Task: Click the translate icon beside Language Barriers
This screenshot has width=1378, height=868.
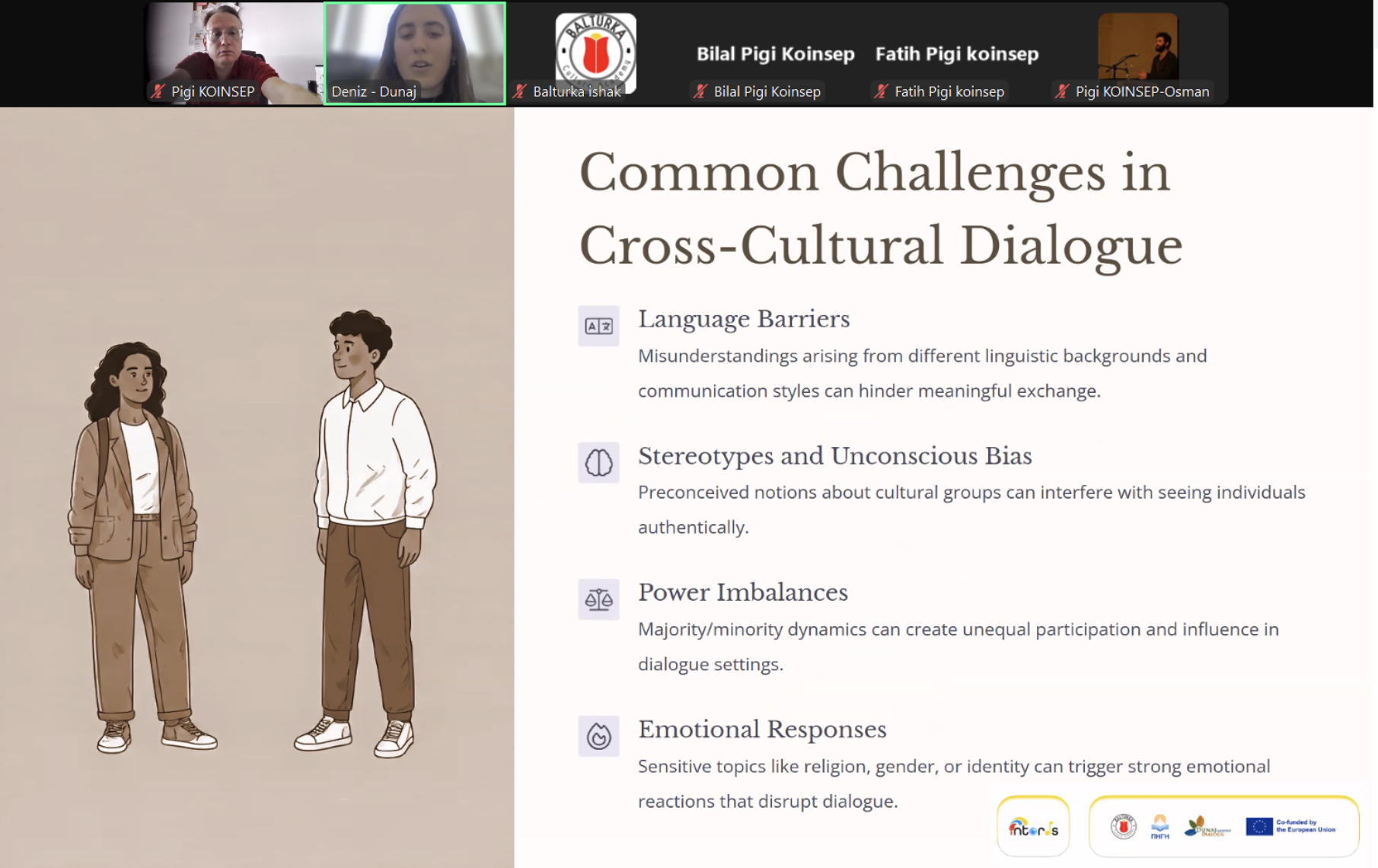Action: point(598,326)
